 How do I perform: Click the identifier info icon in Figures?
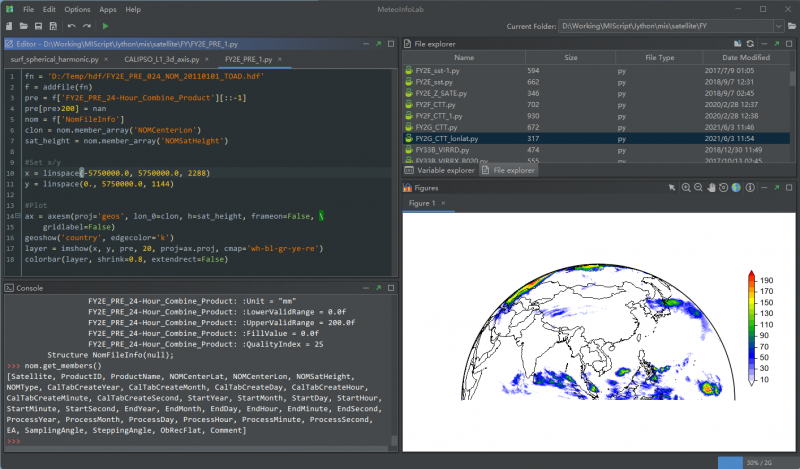pyautogui.click(x=748, y=187)
